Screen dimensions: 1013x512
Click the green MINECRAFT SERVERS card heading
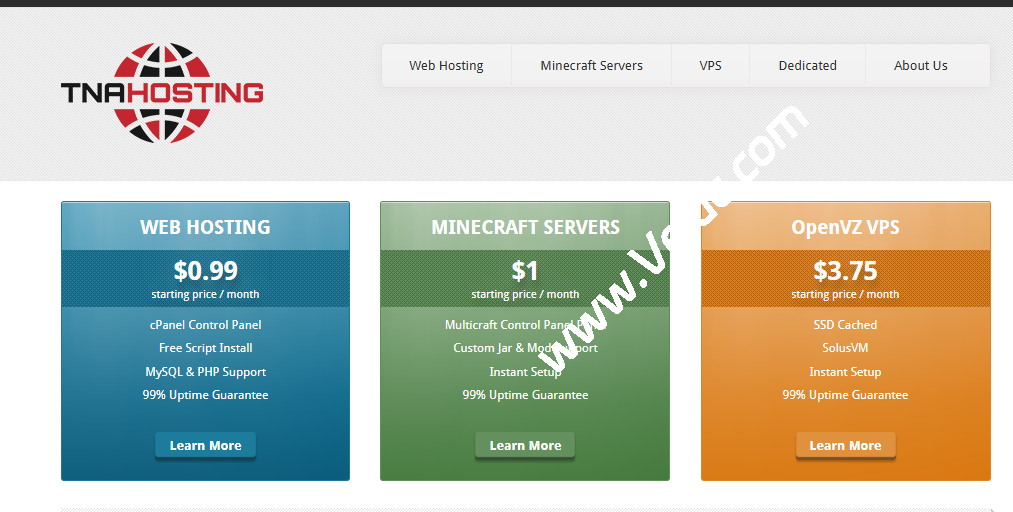pos(525,227)
